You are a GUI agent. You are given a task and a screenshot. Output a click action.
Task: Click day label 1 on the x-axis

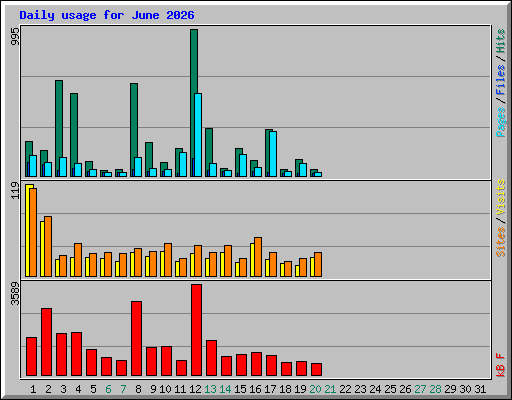pos(33,389)
